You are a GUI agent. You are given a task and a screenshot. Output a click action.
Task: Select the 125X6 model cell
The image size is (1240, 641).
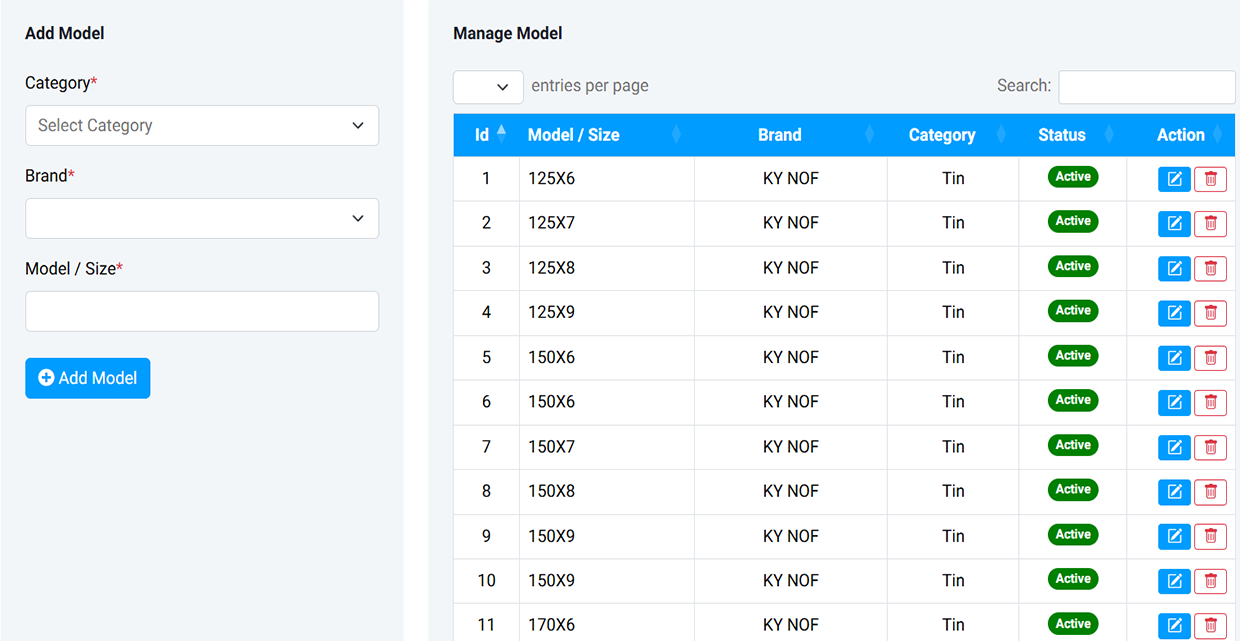[x=606, y=179]
